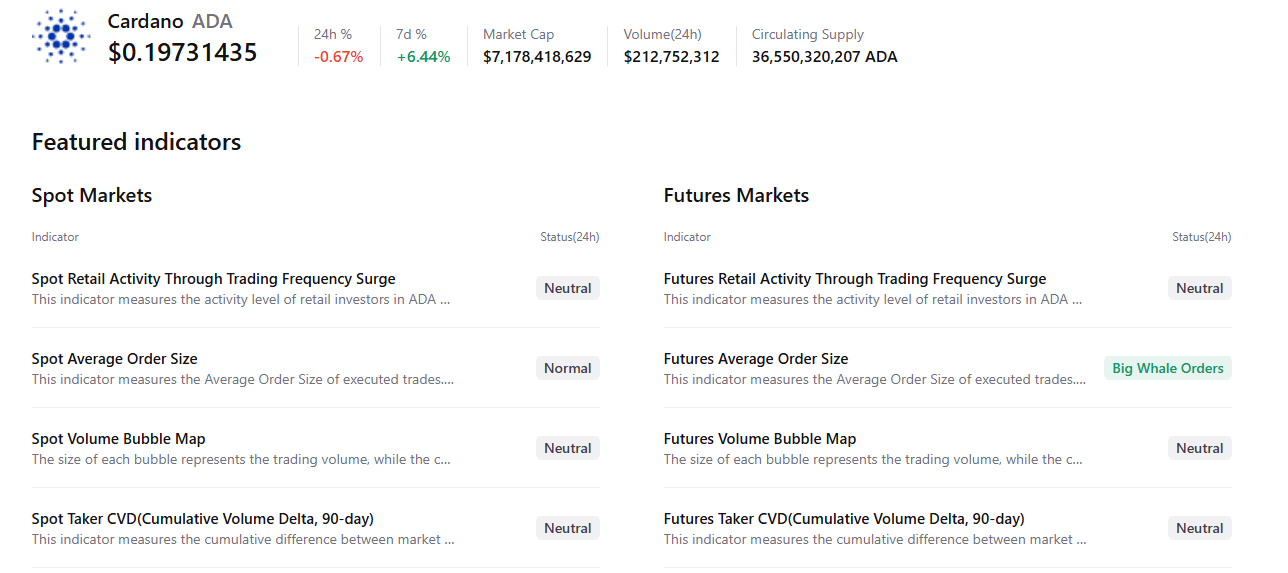Screen dimensions: 1288x573
Task: Click the Spot Taker CVD description text
Action: pos(243,539)
